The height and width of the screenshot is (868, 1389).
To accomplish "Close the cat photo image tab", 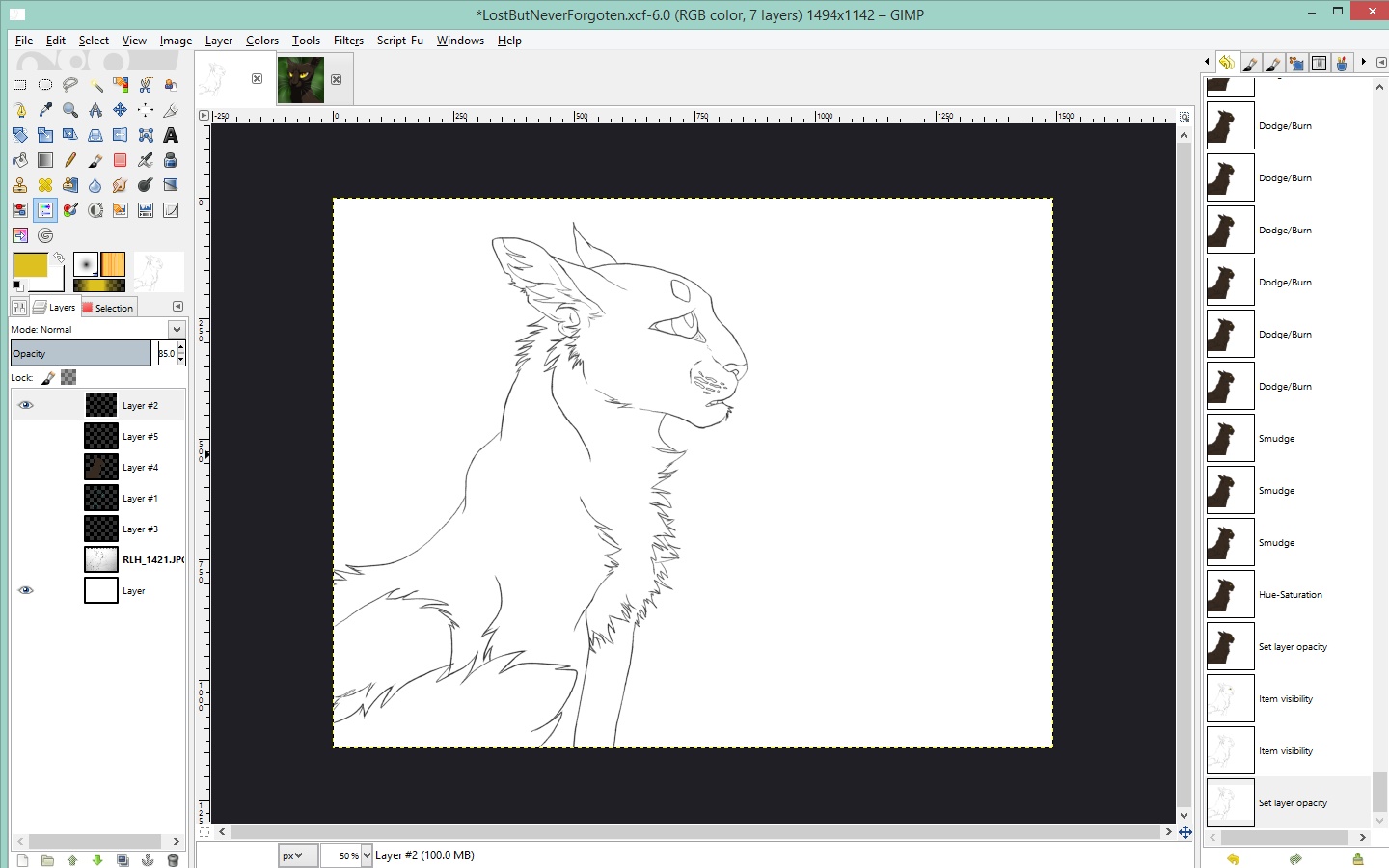I will (336, 79).
